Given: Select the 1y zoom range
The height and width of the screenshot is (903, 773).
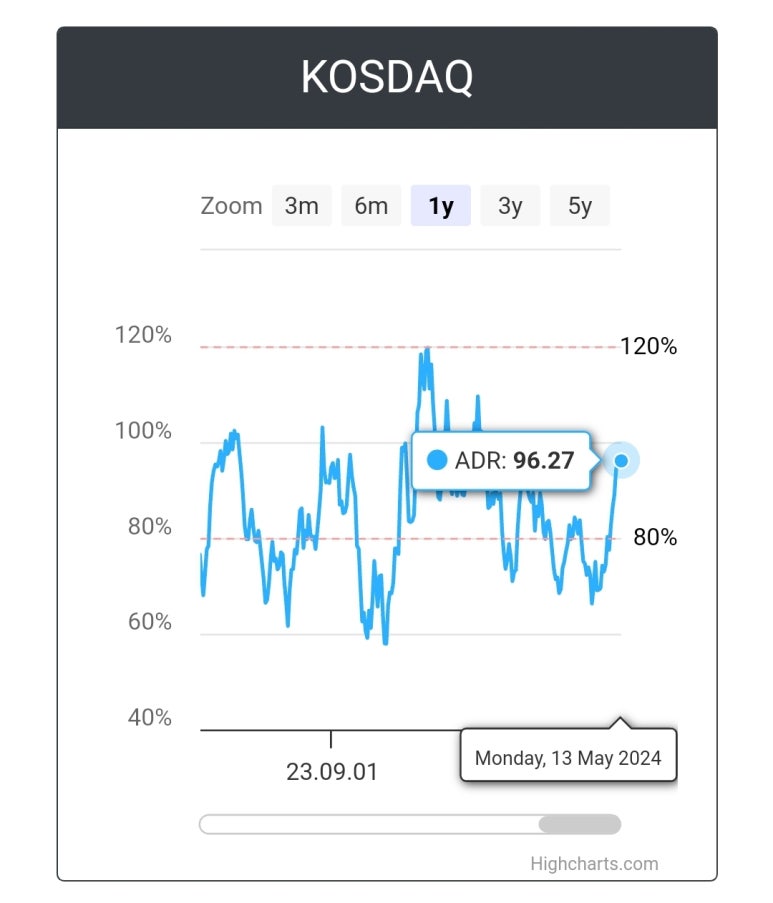Looking at the screenshot, I should [441, 206].
